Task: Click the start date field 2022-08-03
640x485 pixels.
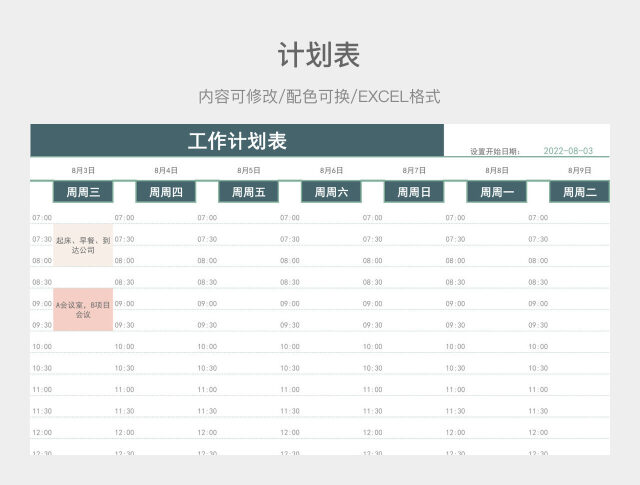Action: click(568, 151)
